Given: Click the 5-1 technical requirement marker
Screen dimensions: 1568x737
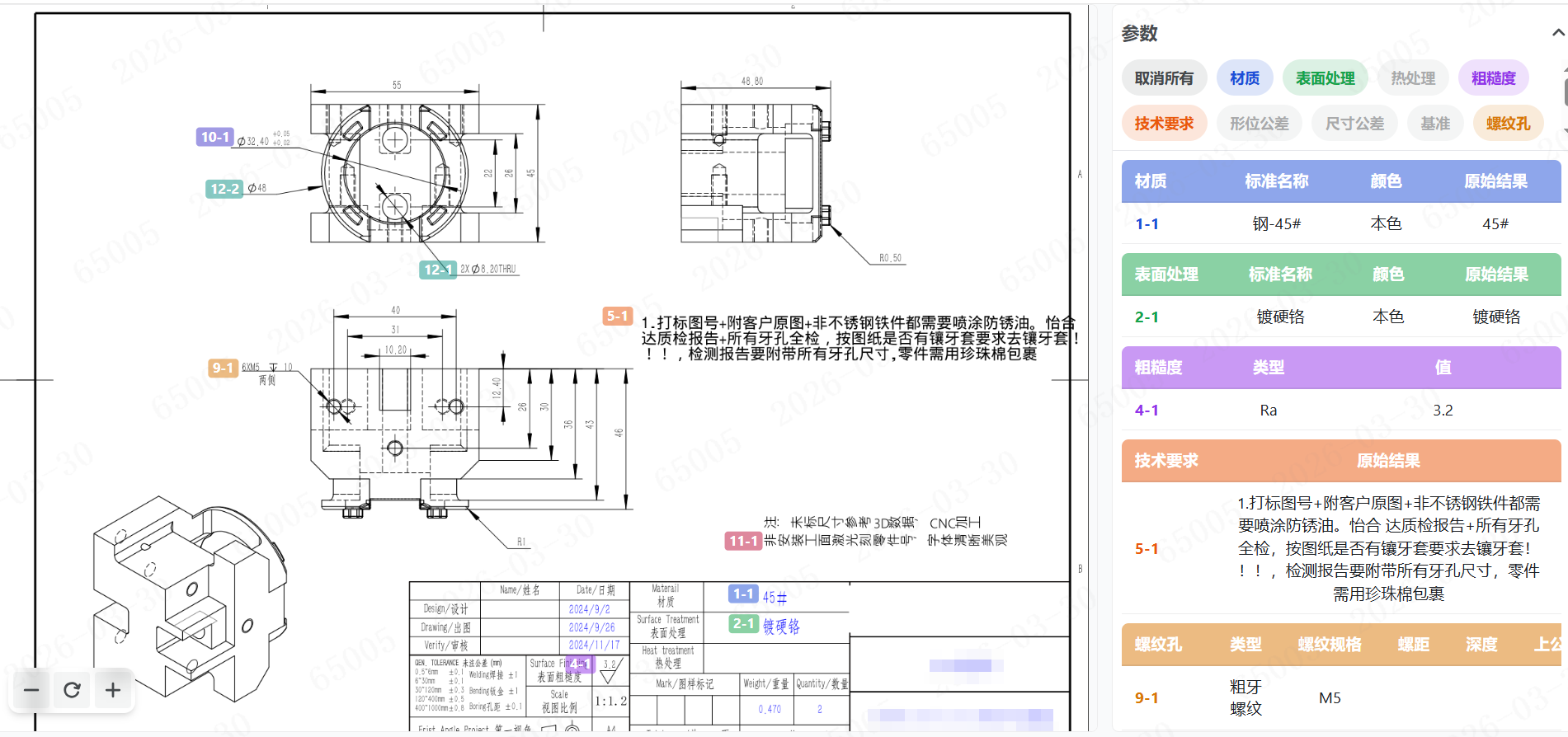Looking at the screenshot, I should coord(618,316).
